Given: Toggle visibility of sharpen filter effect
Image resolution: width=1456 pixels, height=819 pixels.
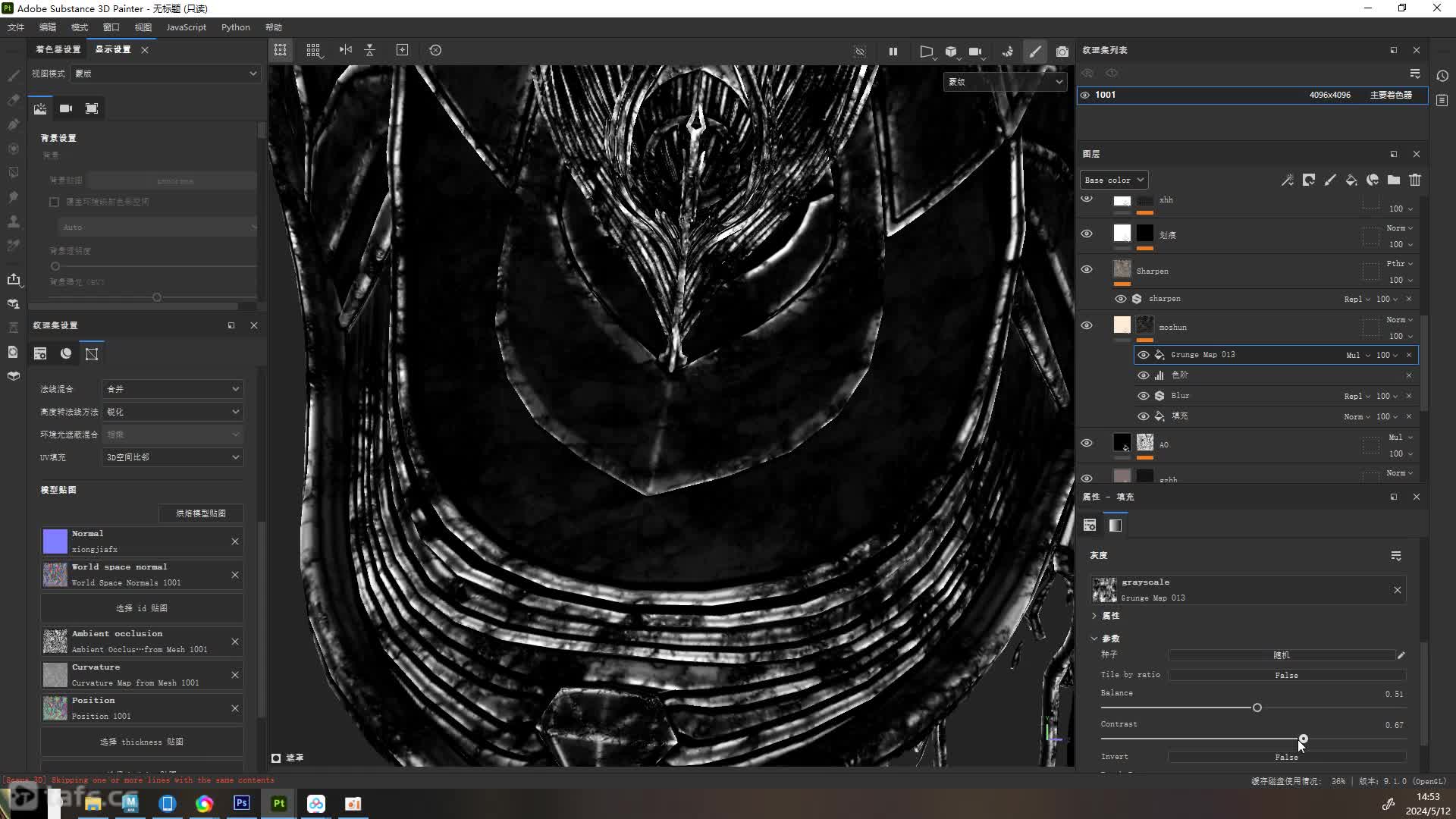Looking at the screenshot, I should pyautogui.click(x=1121, y=299).
